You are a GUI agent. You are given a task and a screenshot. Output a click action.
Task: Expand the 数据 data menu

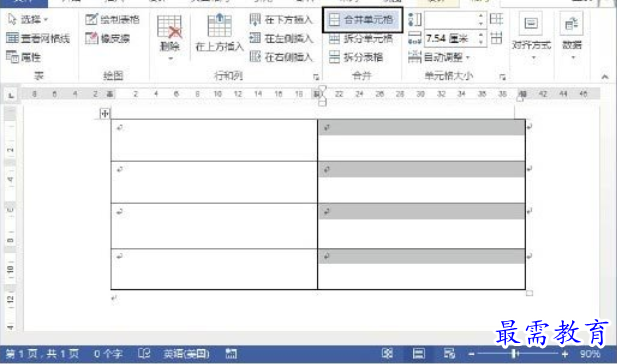click(572, 36)
